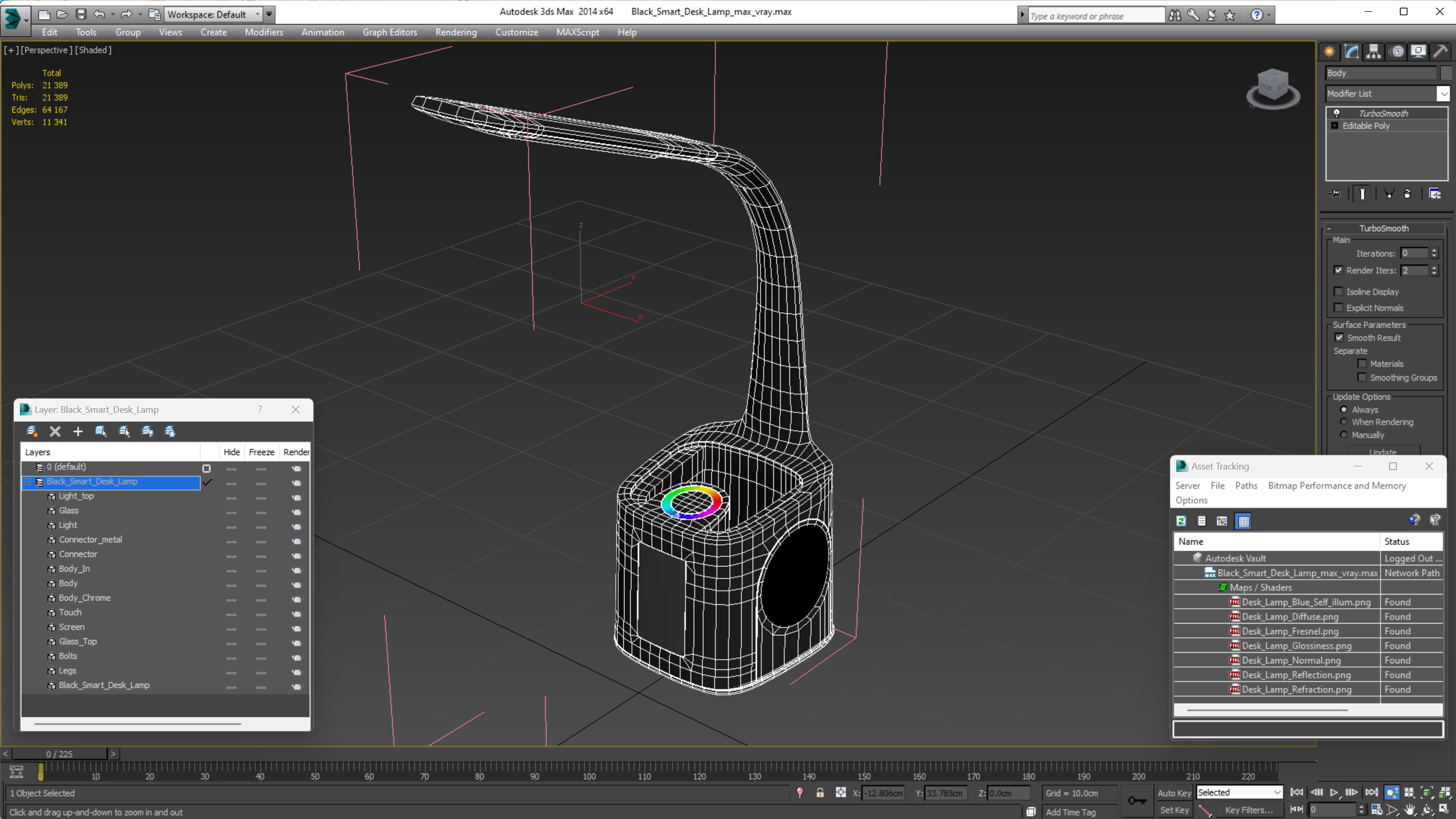Click Refresh icon in Asset Tracking
Image resolution: width=1456 pixels, height=819 pixels.
(x=1181, y=521)
